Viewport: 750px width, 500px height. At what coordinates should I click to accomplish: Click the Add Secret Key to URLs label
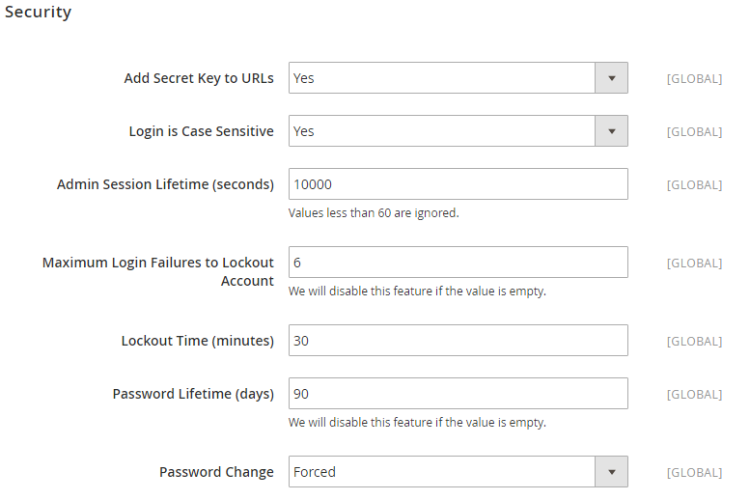pos(199,78)
